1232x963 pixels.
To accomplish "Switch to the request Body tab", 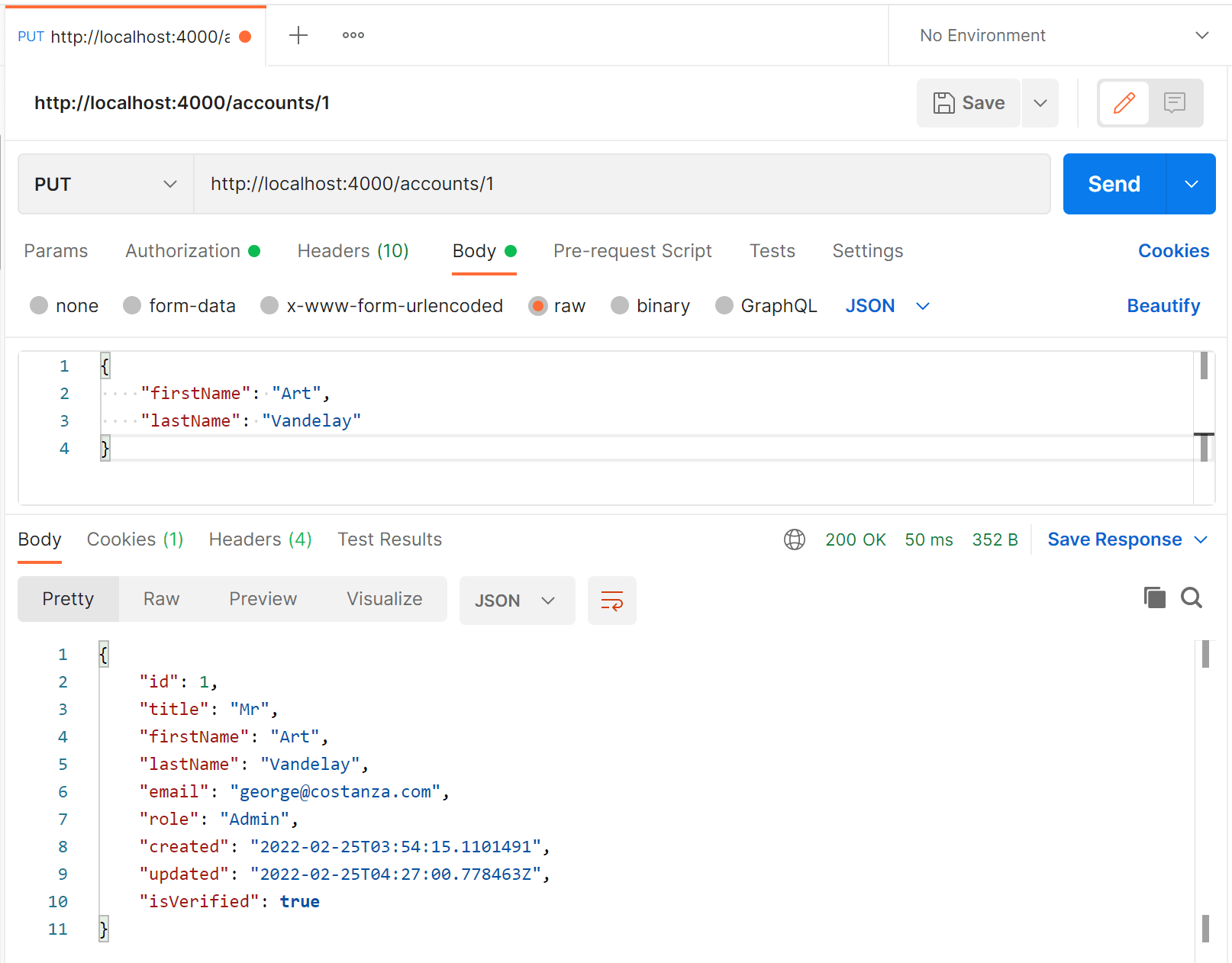I will click(485, 251).
